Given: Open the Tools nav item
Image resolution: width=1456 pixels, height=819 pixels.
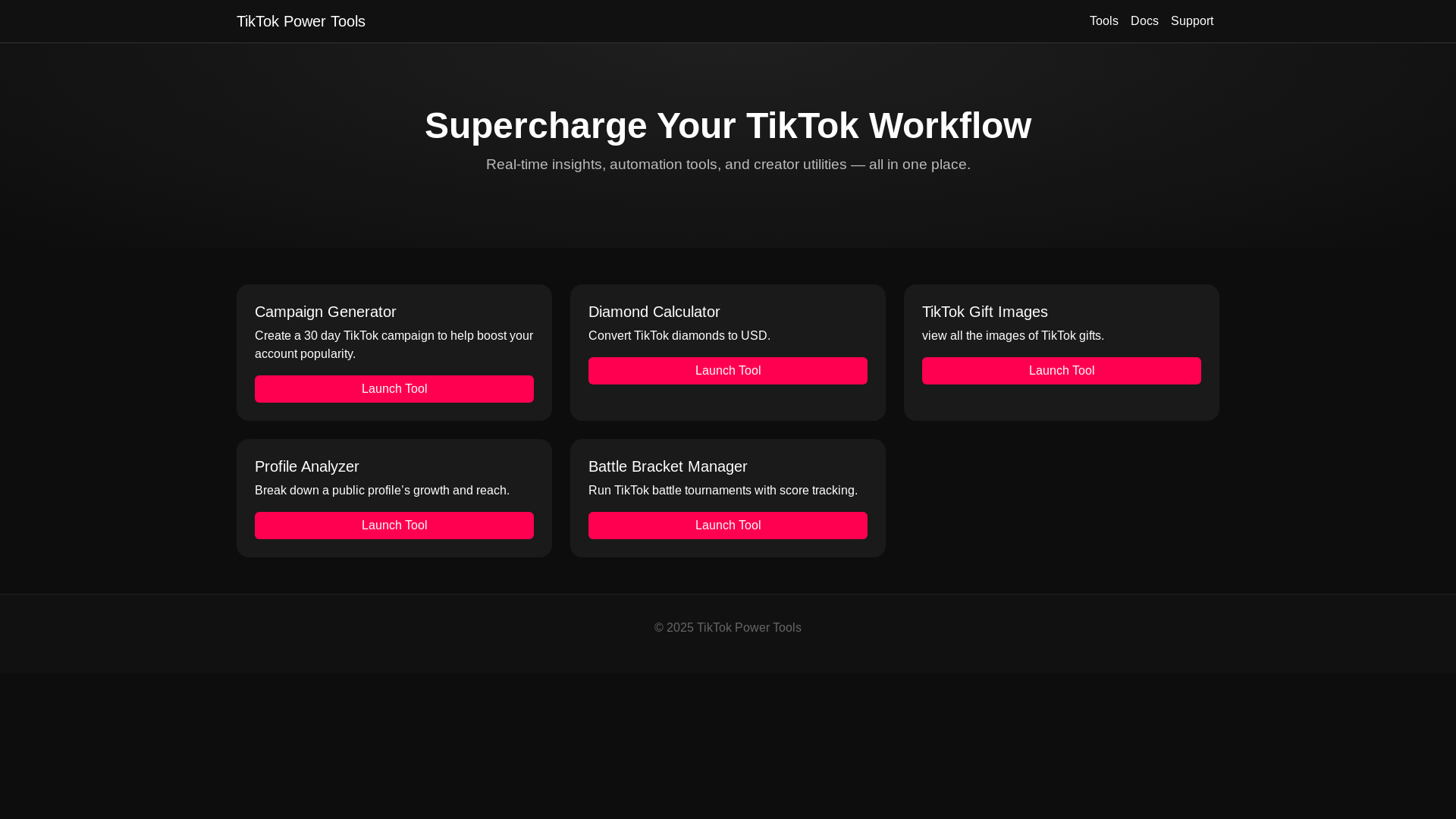Looking at the screenshot, I should [1103, 21].
